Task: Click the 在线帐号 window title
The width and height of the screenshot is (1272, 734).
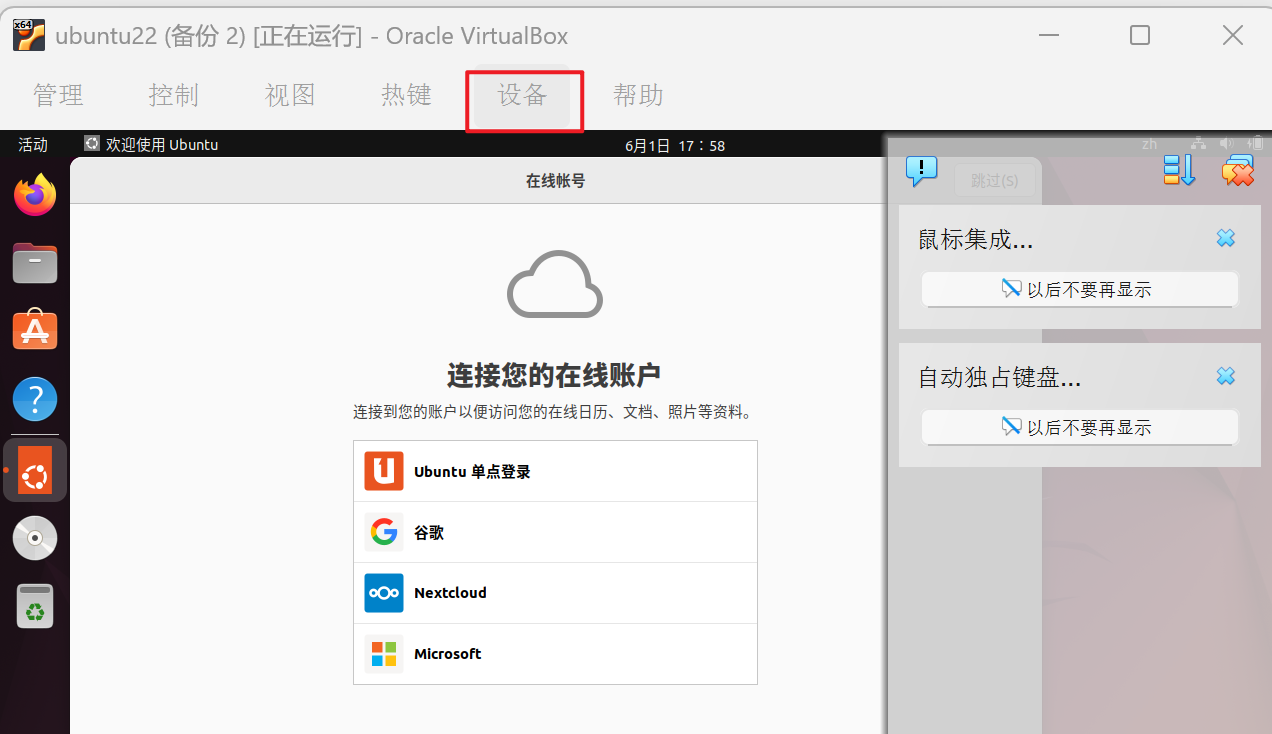Action: [x=555, y=181]
